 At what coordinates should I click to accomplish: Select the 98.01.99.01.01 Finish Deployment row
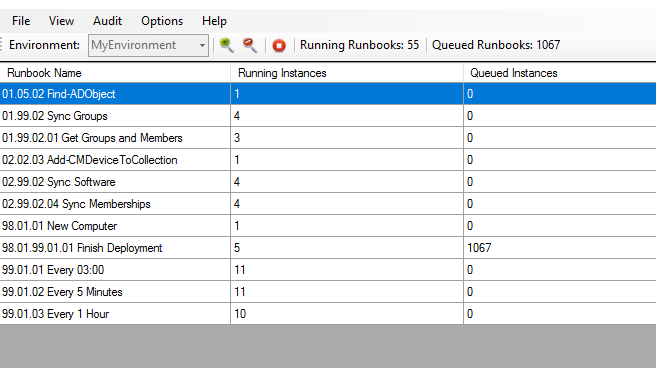pyautogui.click(x=328, y=248)
